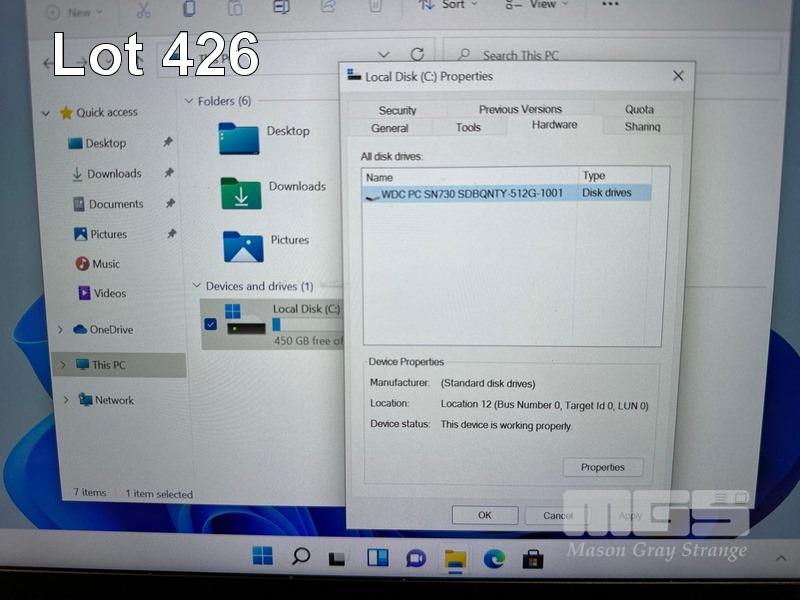This screenshot has width=800, height=600.
Task: Open Microsoft Store from the taskbar
Action: point(533,558)
